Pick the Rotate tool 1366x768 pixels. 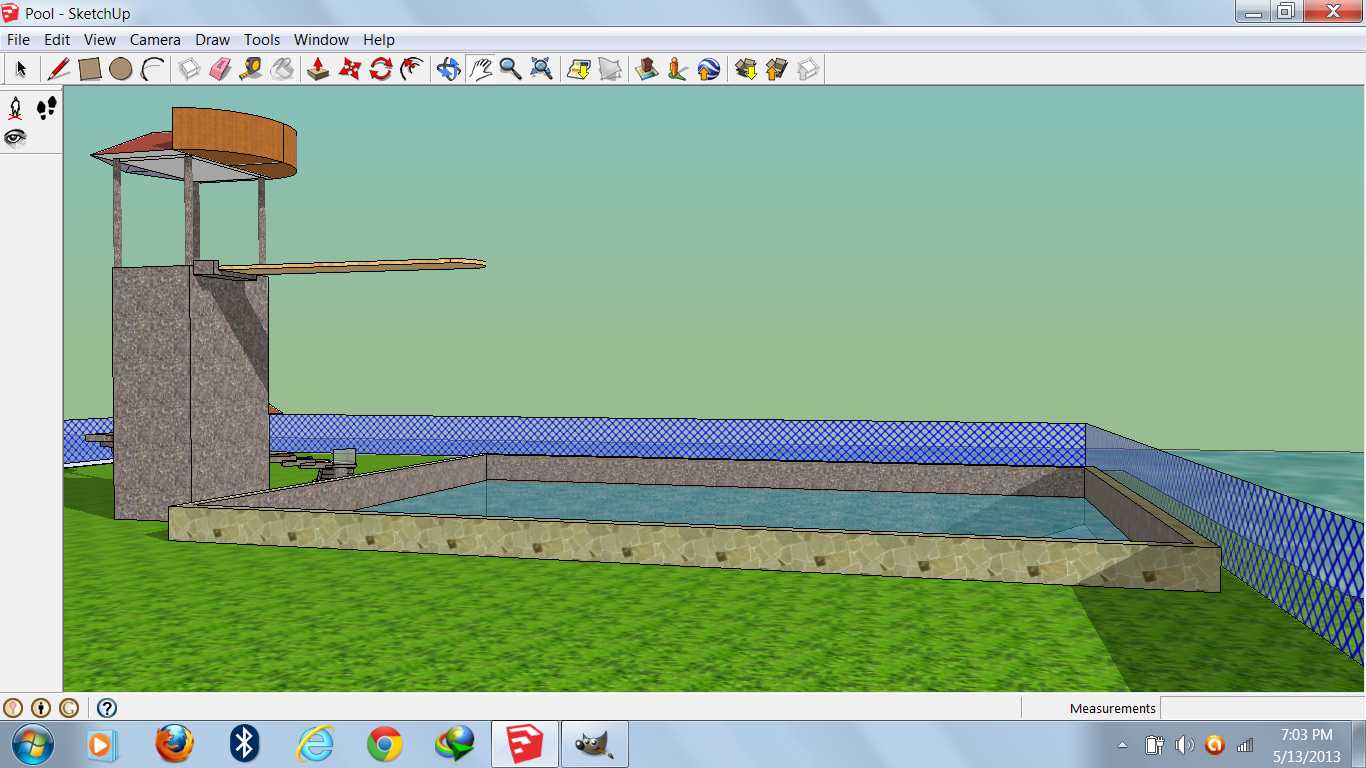tap(380, 69)
